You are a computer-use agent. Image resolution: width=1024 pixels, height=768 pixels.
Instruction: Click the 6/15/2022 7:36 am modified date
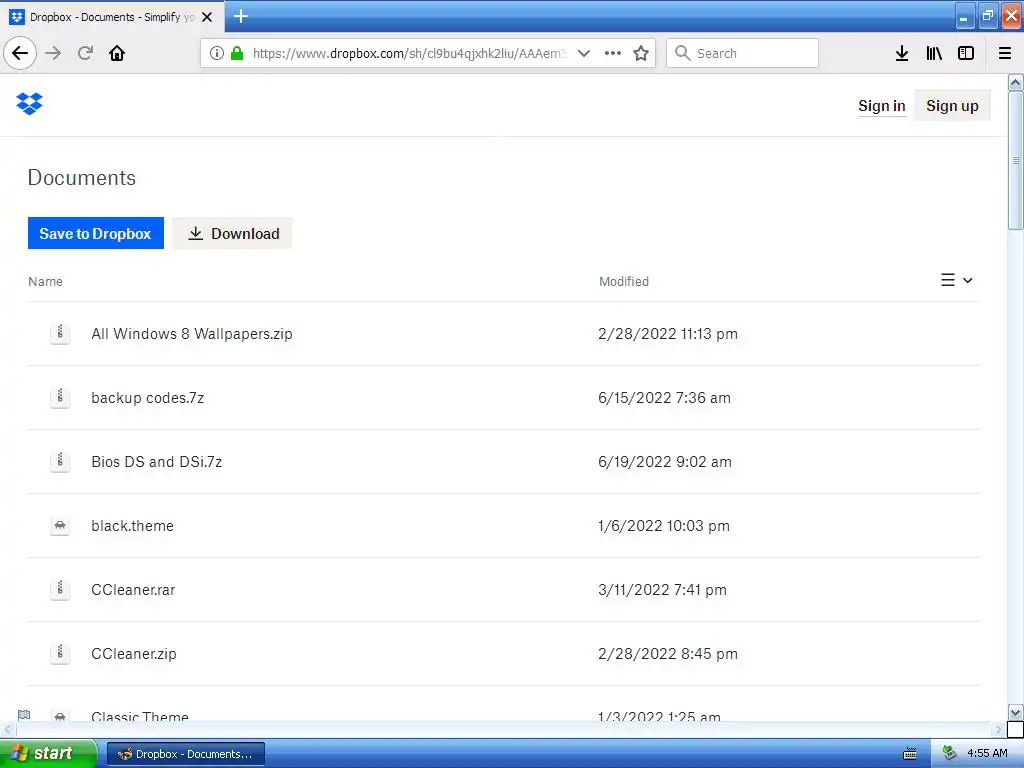(664, 398)
